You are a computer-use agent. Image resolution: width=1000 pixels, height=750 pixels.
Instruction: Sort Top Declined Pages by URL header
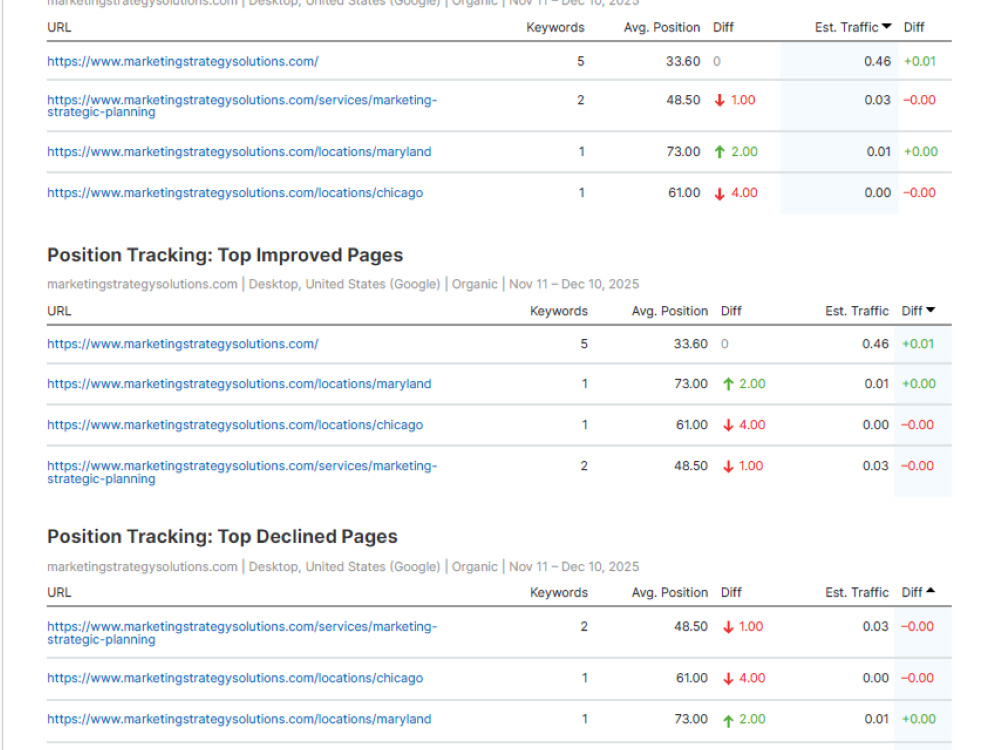click(59, 592)
